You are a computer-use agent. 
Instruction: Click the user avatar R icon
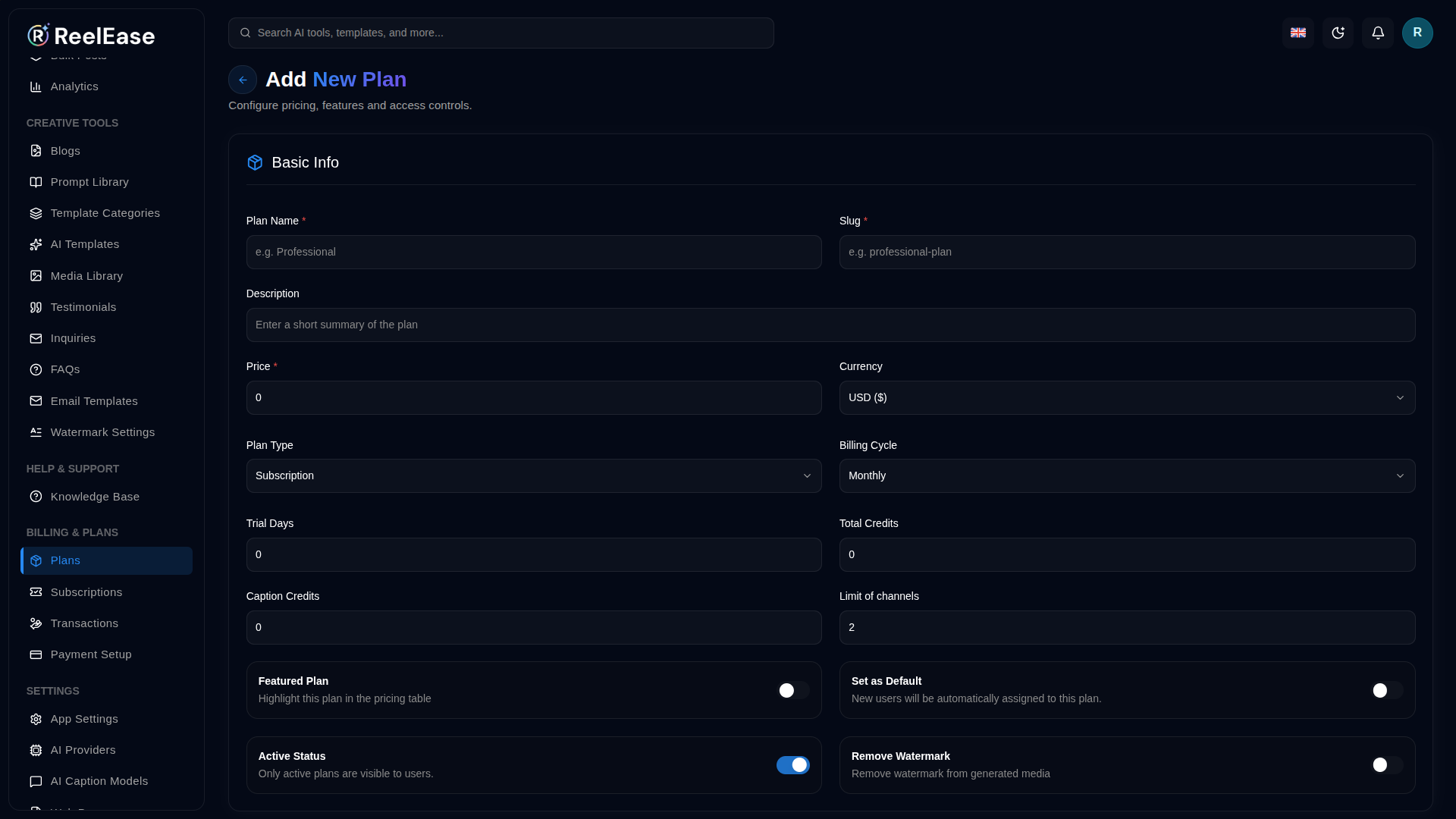click(1417, 33)
